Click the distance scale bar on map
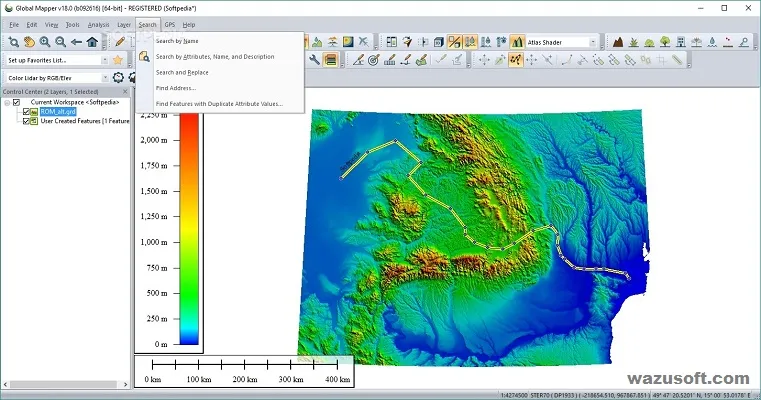Screen dimensions: 761x400 [244, 371]
